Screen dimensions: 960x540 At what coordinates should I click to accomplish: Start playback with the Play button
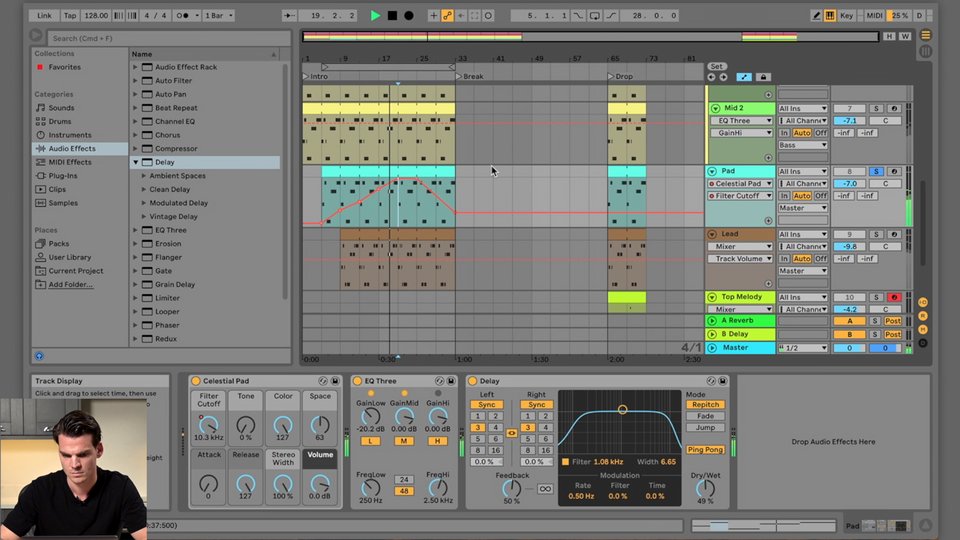point(375,15)
